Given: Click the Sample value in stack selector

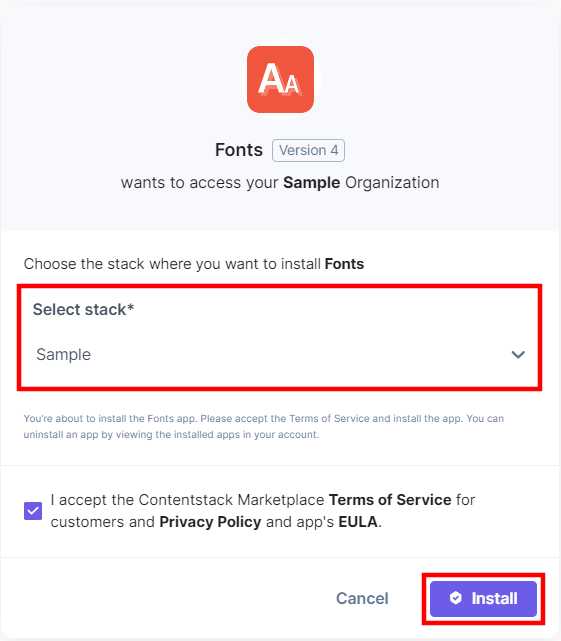Looking at the screenshot, I should pyautogui.click(x=63, y=354).
